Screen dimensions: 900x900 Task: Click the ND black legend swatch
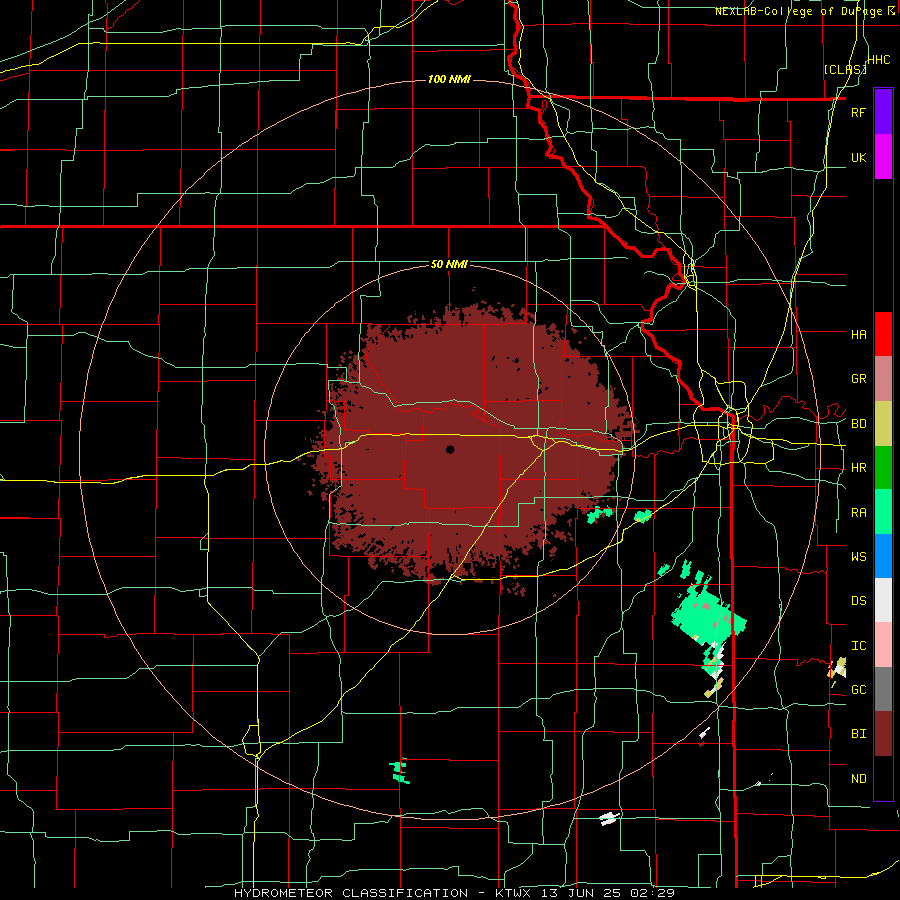point(883,778)
